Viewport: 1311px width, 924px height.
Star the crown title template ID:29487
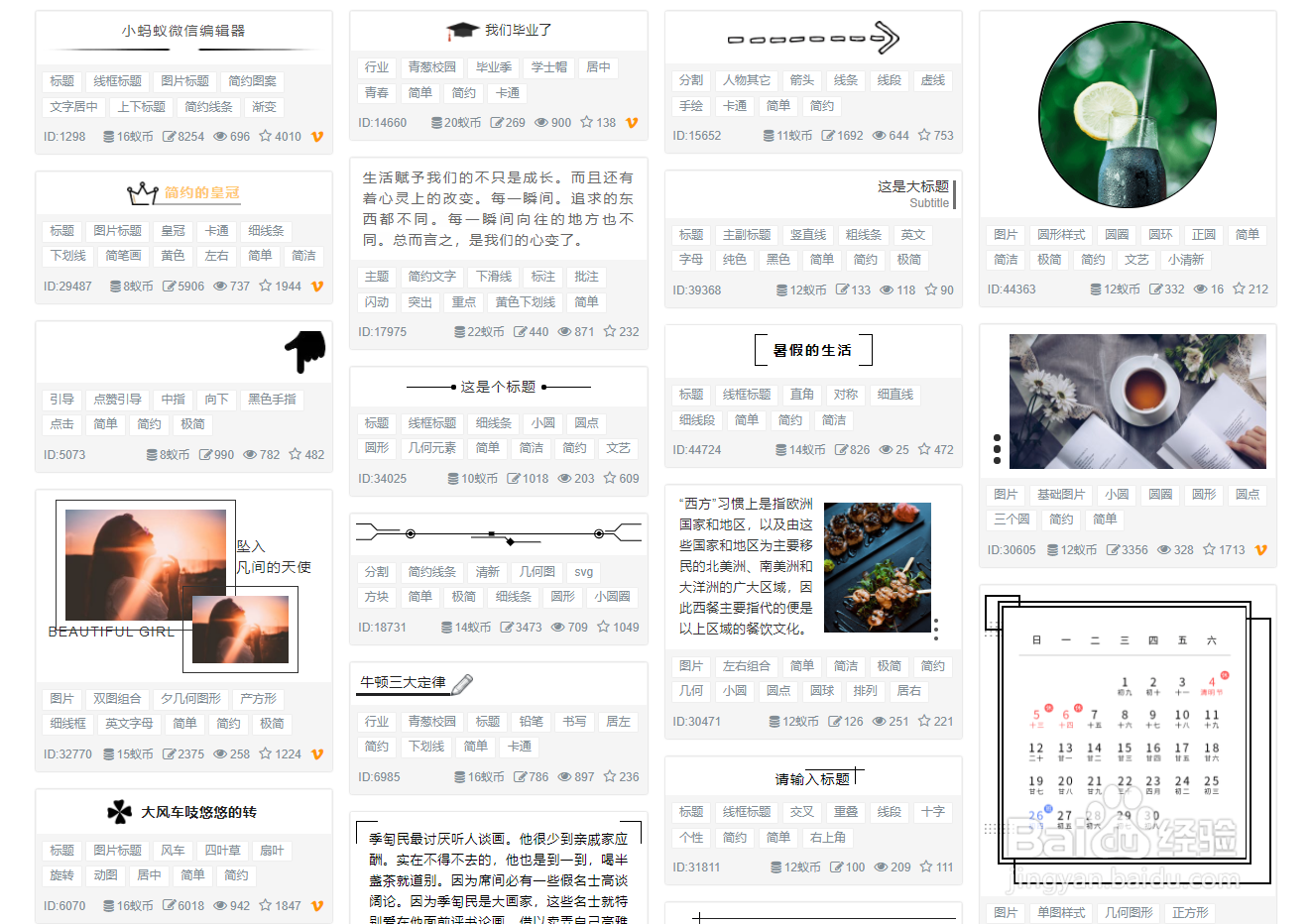266,286
